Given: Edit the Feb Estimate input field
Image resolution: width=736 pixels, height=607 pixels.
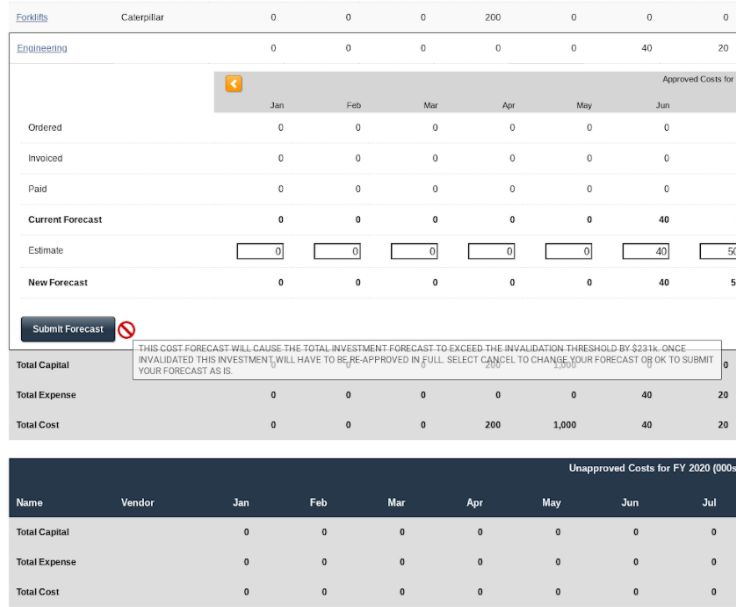Looking at the screenshot, I should click(x=337, y=251).
